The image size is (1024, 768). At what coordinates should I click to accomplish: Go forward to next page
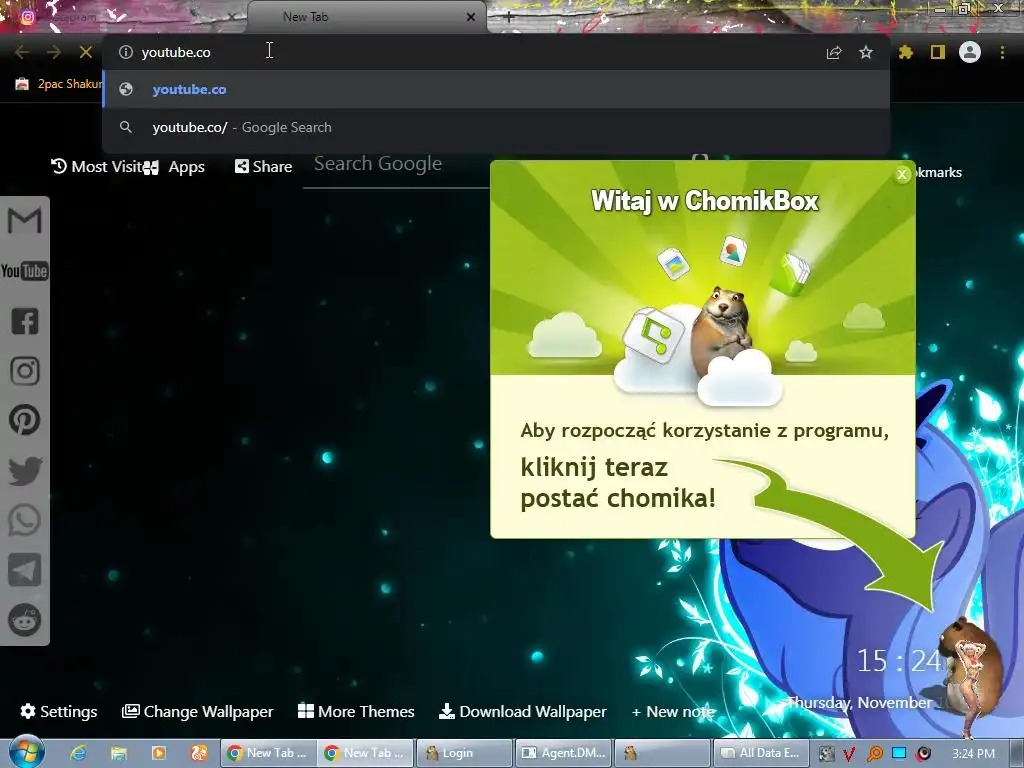coord(54,52)
